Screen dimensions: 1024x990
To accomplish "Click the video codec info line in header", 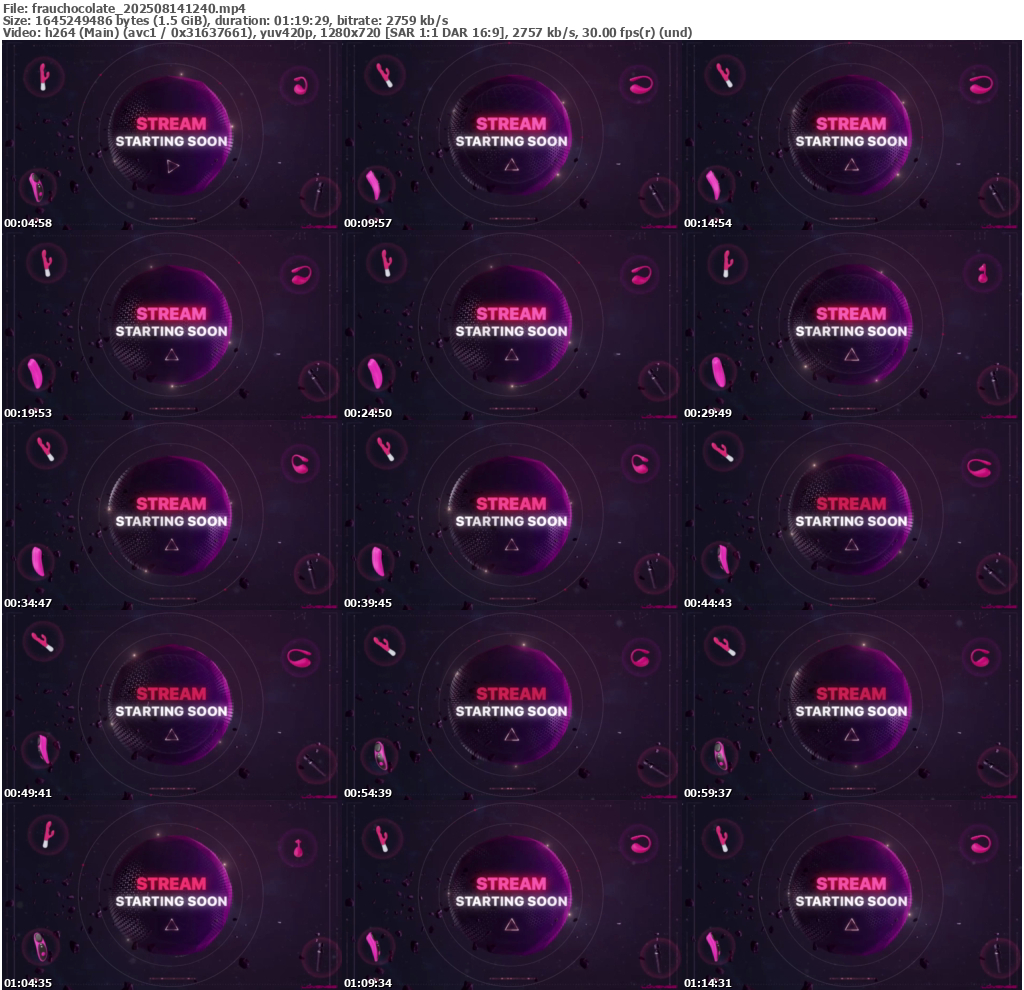I will (x=347, y=33).
